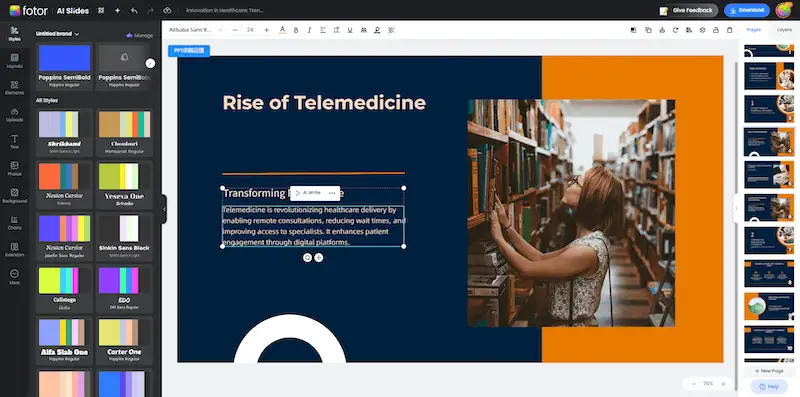This screenshot has width=800, height=397.
Task: Open text color picker in toolbar
Action: 283,30
